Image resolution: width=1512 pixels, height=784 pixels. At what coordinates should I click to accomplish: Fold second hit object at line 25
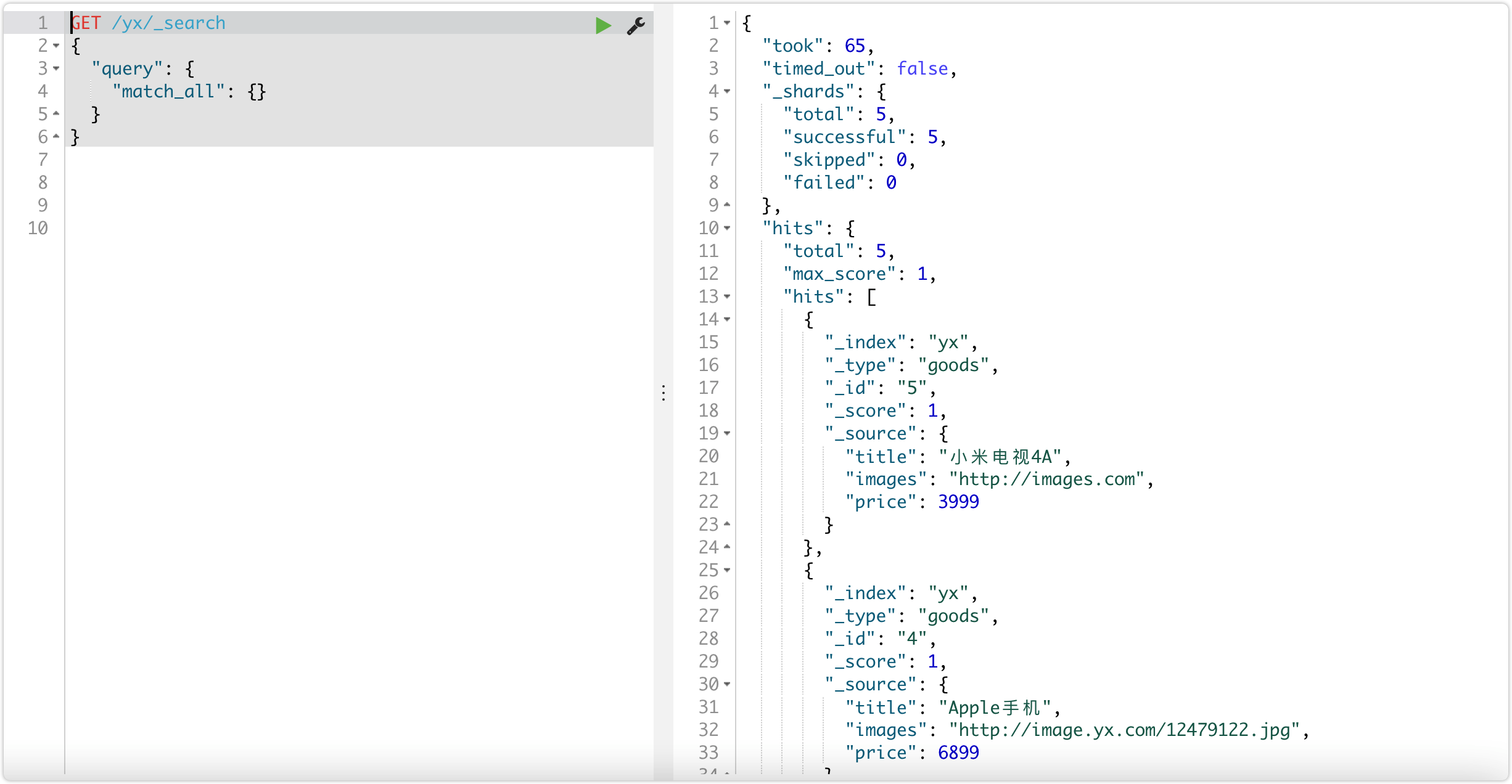click(727, 570)
